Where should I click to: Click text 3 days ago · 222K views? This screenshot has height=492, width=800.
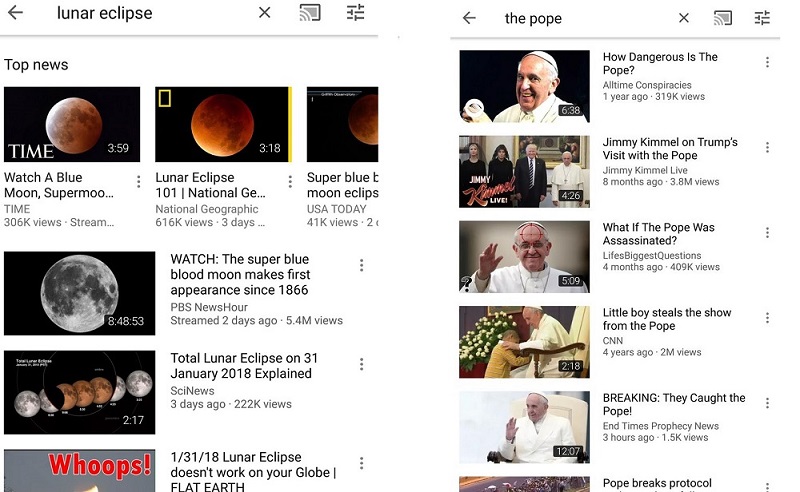coord(231,404)
